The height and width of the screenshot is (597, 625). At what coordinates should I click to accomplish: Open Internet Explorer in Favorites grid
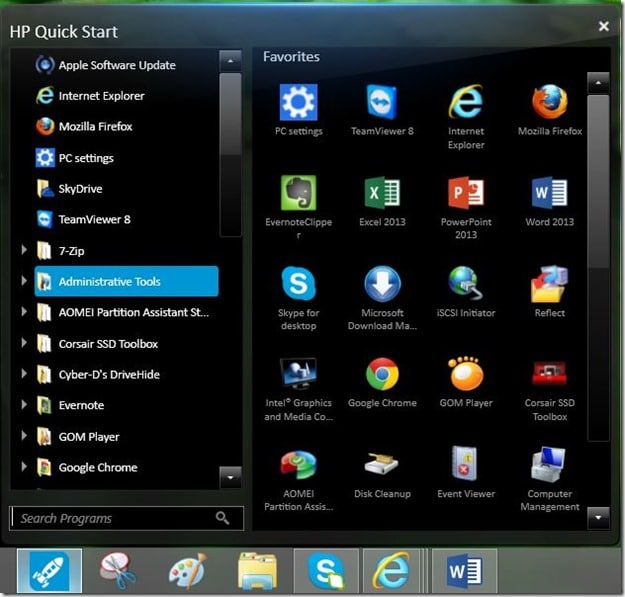click(x=466, y=102)
